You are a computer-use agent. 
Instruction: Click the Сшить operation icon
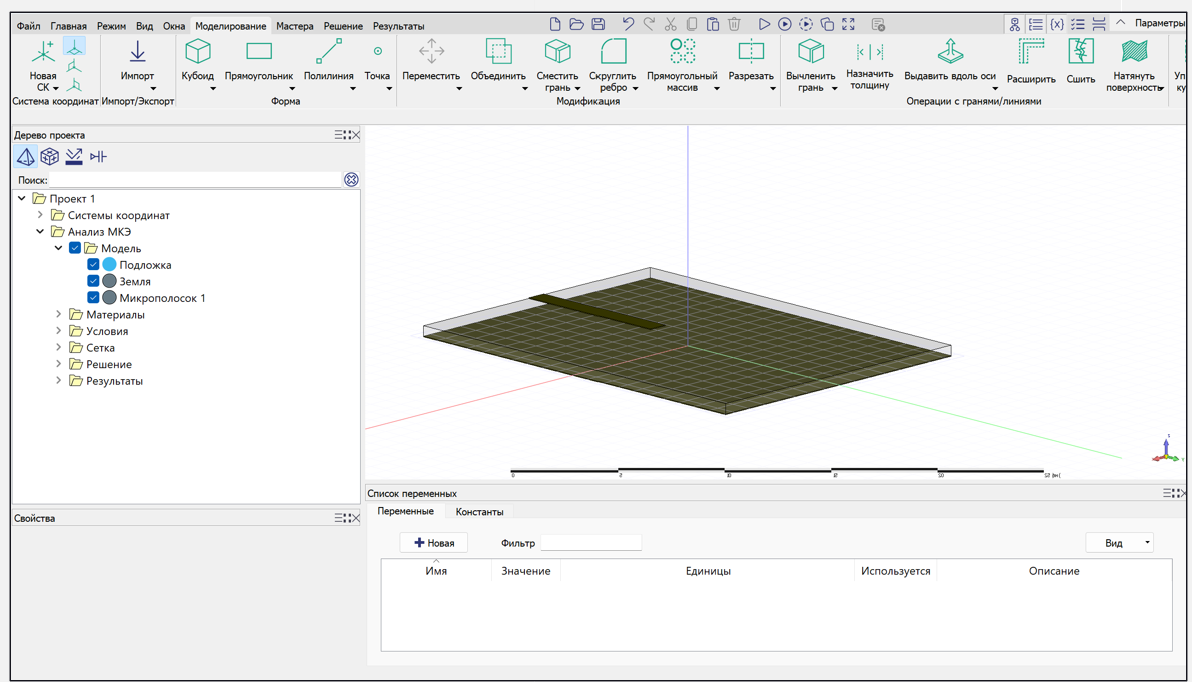click(1080, 60)
